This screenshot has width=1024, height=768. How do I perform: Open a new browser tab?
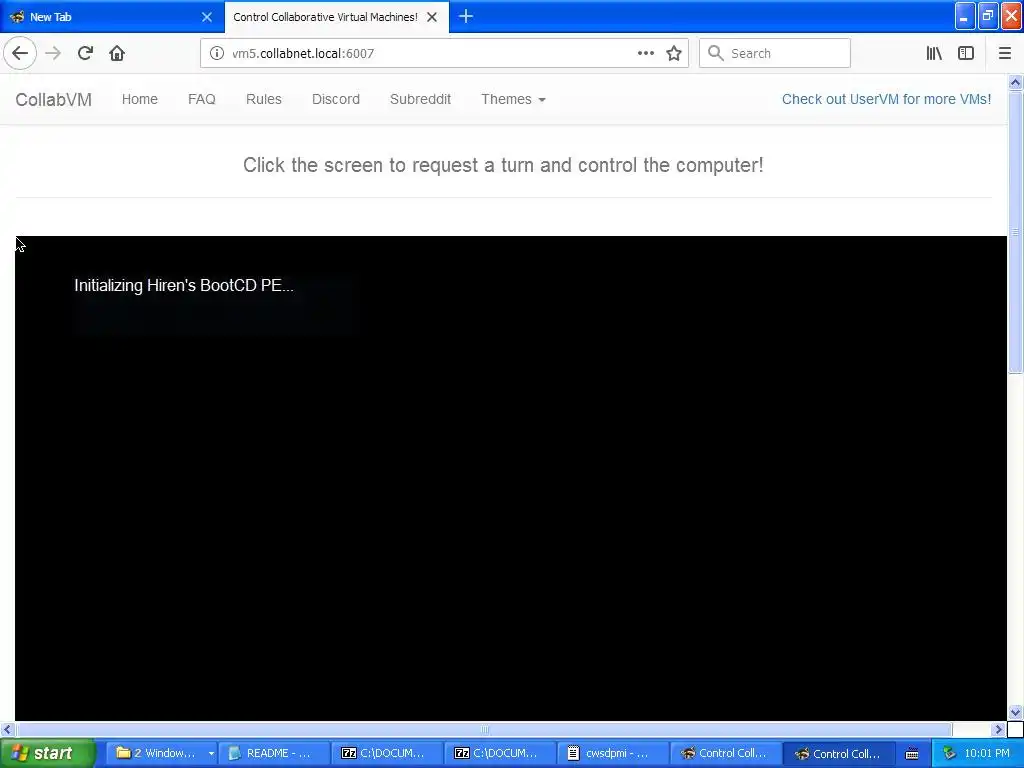point(466,16)
